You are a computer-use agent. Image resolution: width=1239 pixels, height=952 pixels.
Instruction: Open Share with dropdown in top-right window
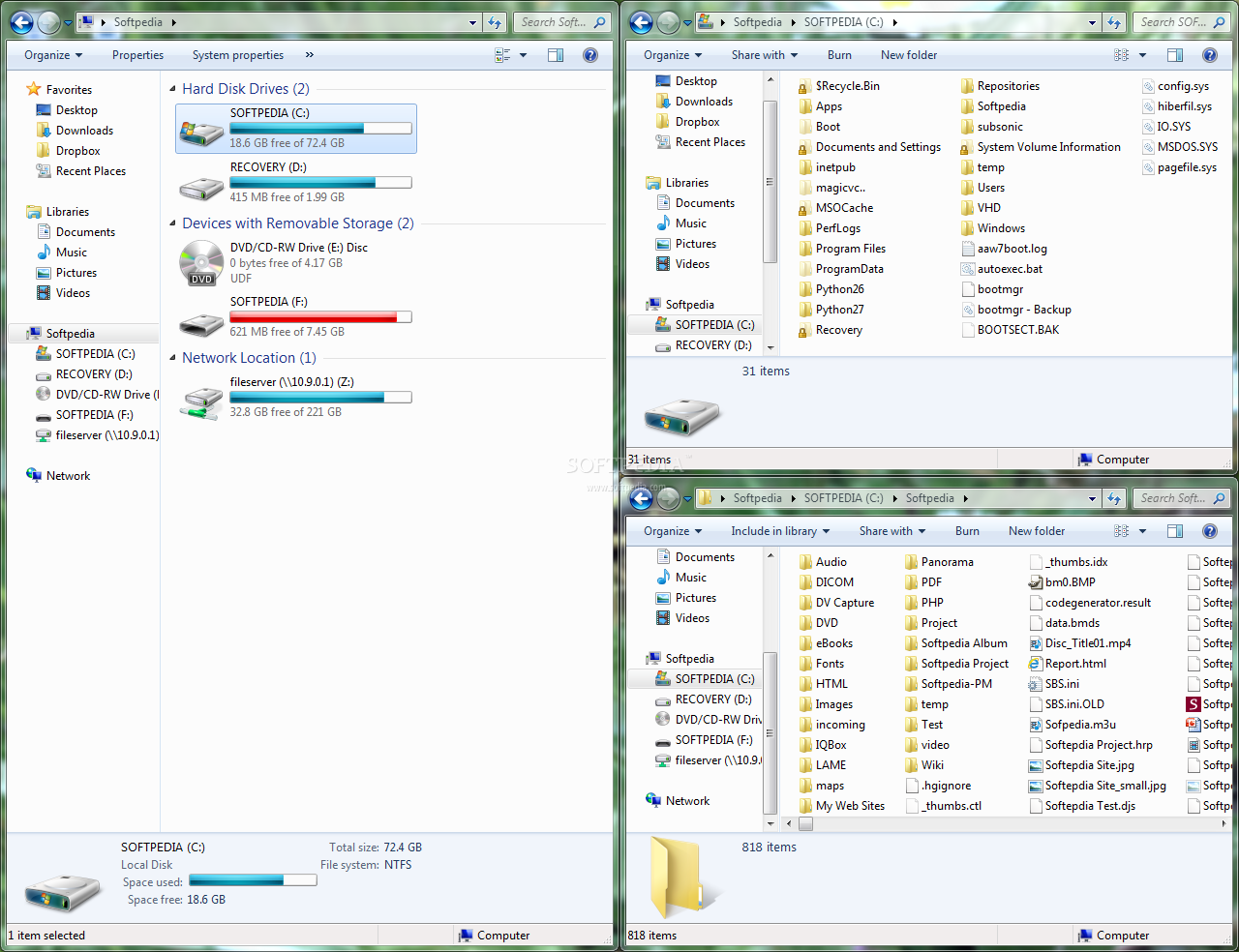765,55
